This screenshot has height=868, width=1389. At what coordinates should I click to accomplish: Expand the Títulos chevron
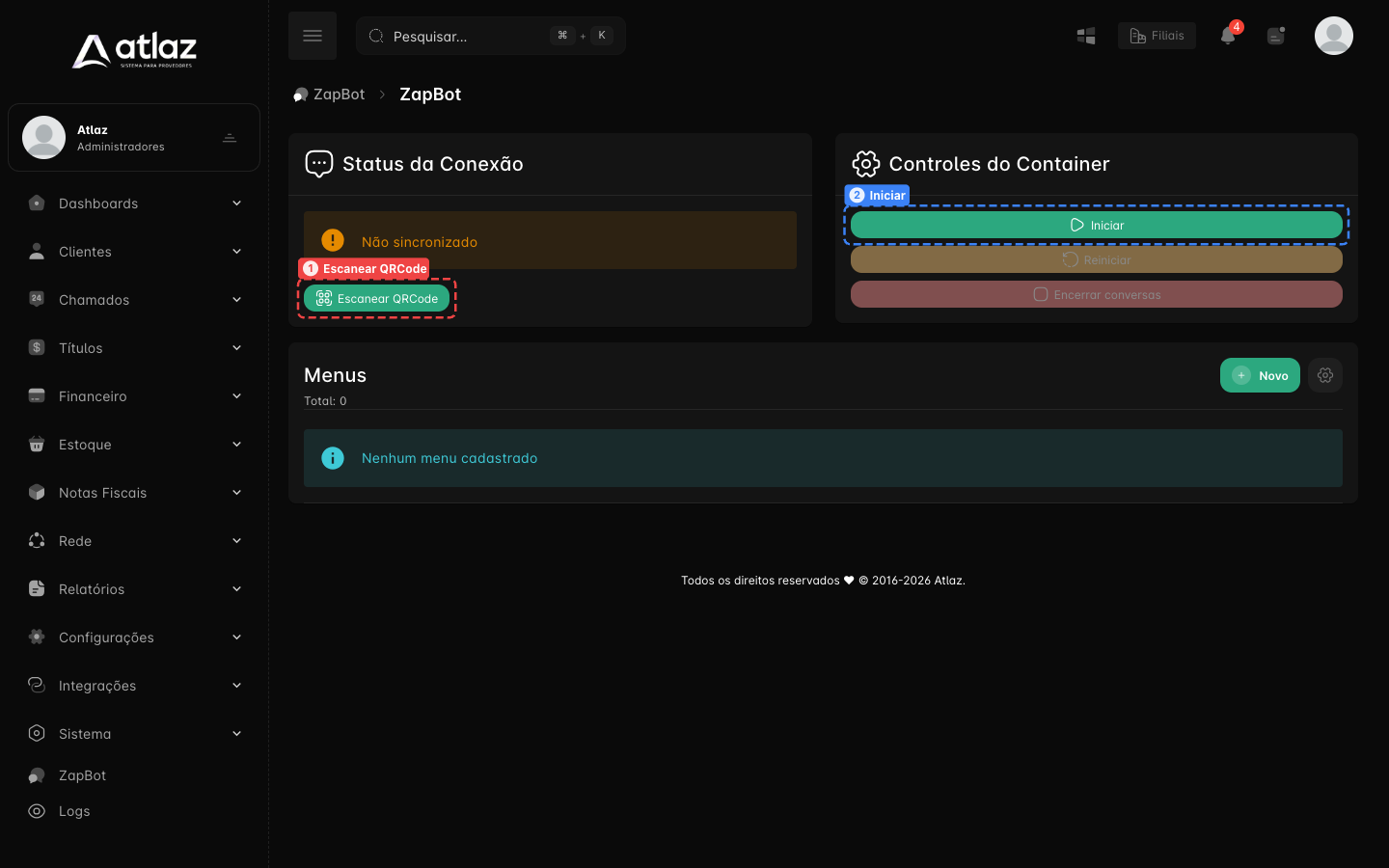236,347
